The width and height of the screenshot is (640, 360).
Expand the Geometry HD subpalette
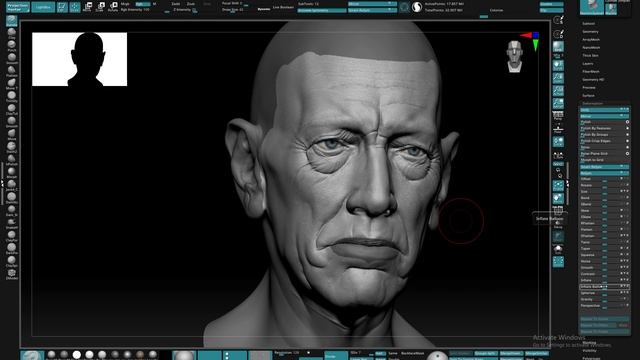pos(593,80)
